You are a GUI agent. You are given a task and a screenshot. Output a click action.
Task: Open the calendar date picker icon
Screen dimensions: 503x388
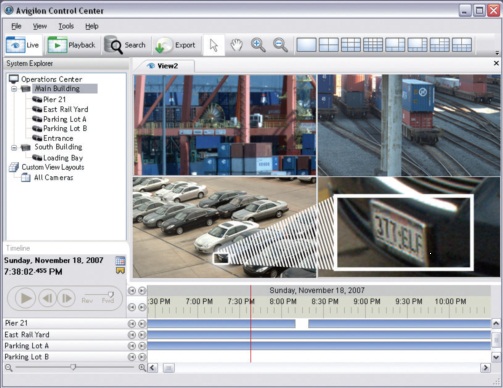click(120, 260)
